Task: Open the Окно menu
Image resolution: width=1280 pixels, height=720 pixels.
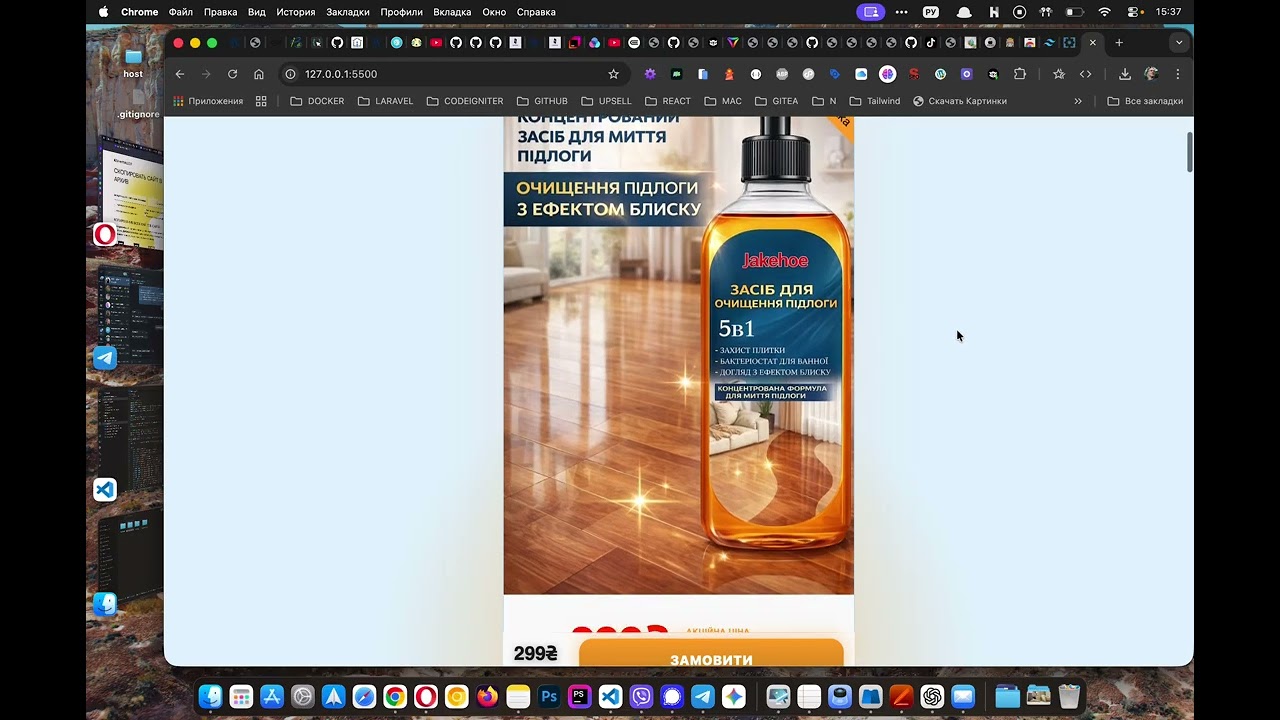Action: point(494,12)
